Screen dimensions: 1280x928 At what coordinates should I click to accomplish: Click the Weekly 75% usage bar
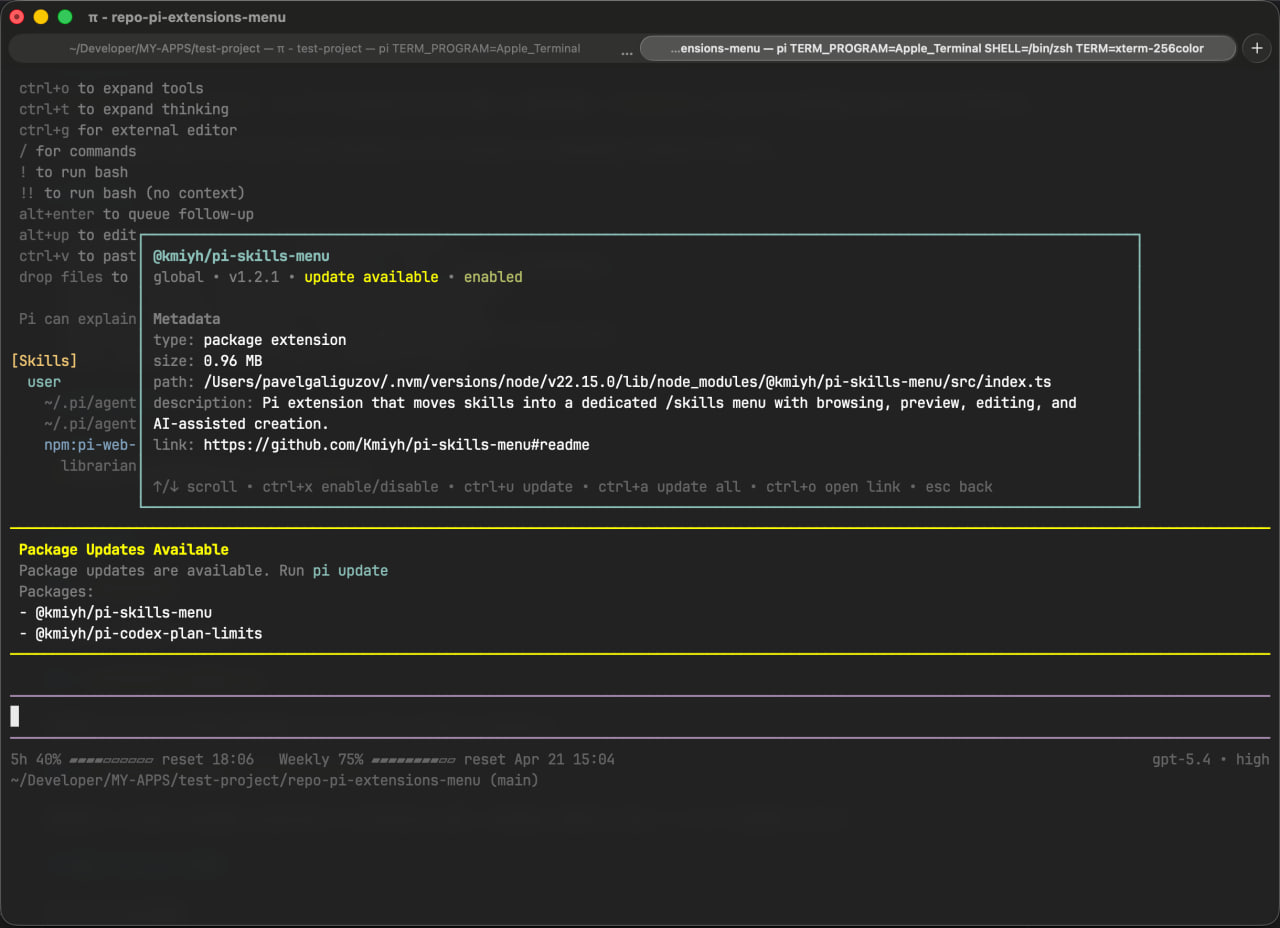(414, 760)
